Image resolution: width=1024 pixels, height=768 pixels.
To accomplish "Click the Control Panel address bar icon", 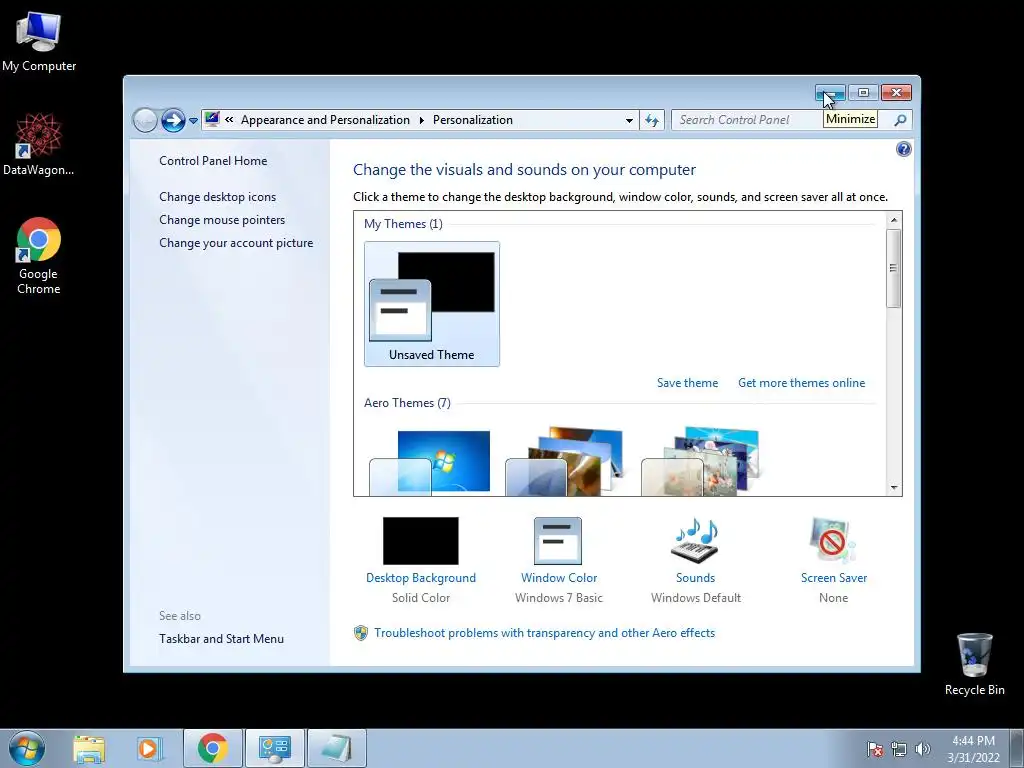I will click(212, 120).
